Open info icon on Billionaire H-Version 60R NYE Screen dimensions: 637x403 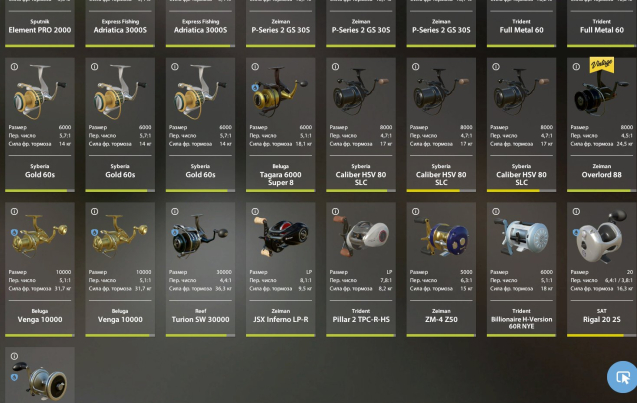click(x=496, y=211)
